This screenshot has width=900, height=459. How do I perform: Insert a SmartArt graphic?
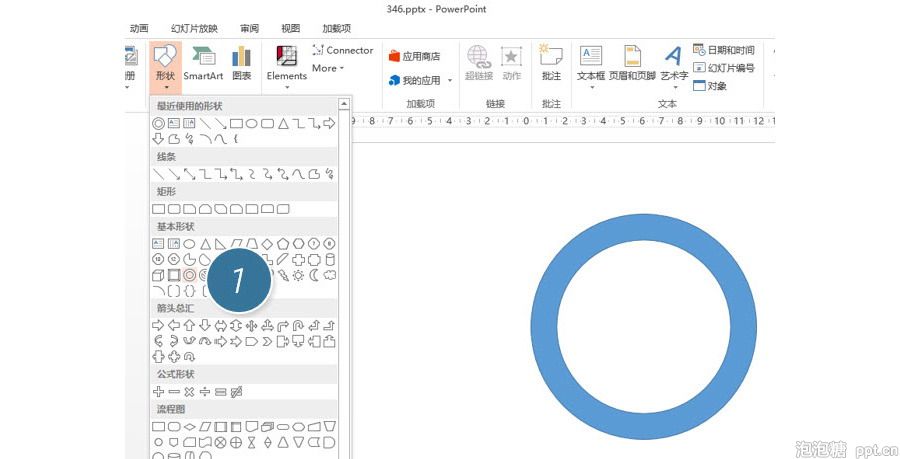[203, 63]
